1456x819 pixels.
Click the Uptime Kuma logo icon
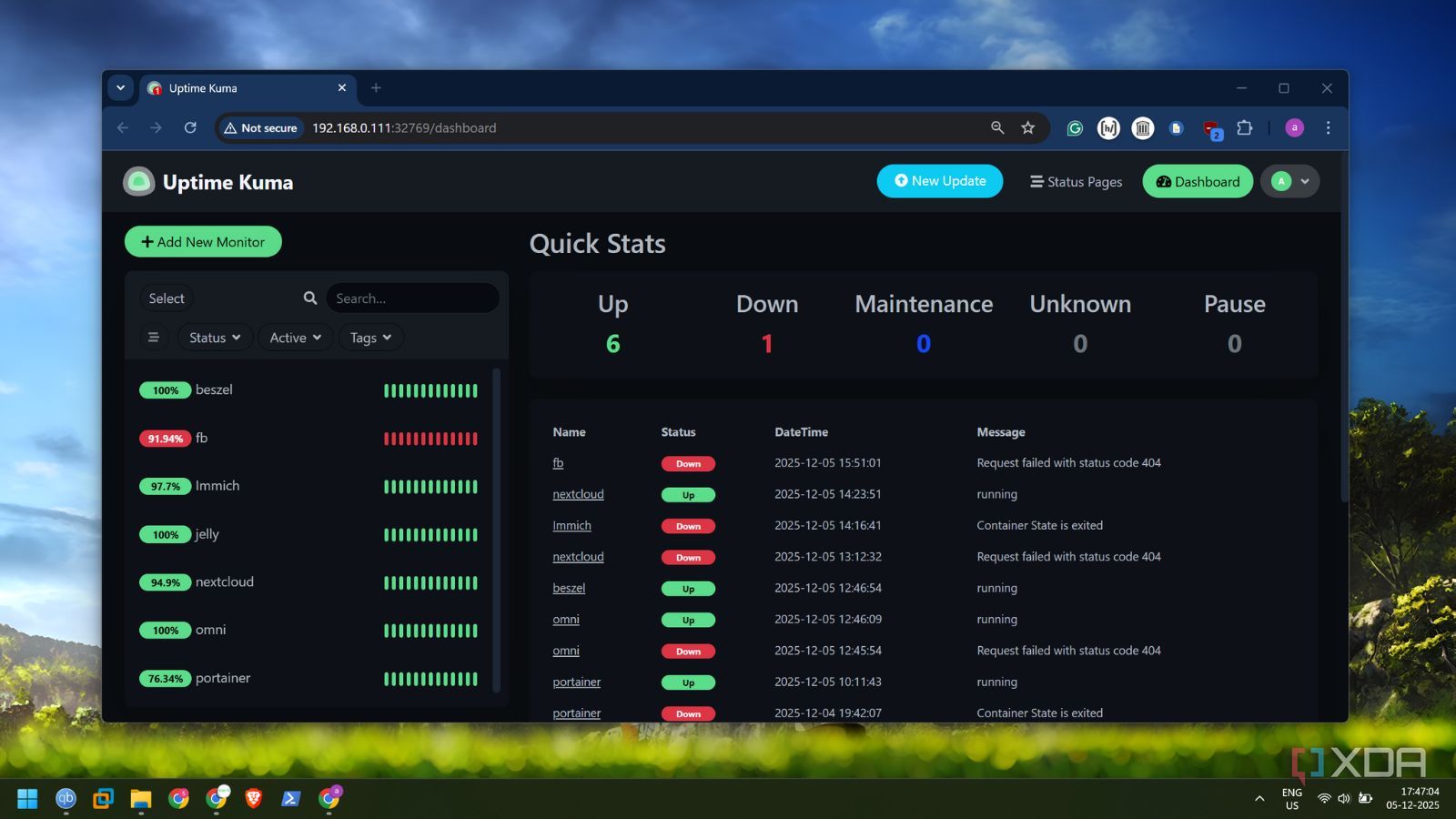(x=138, y=181)
